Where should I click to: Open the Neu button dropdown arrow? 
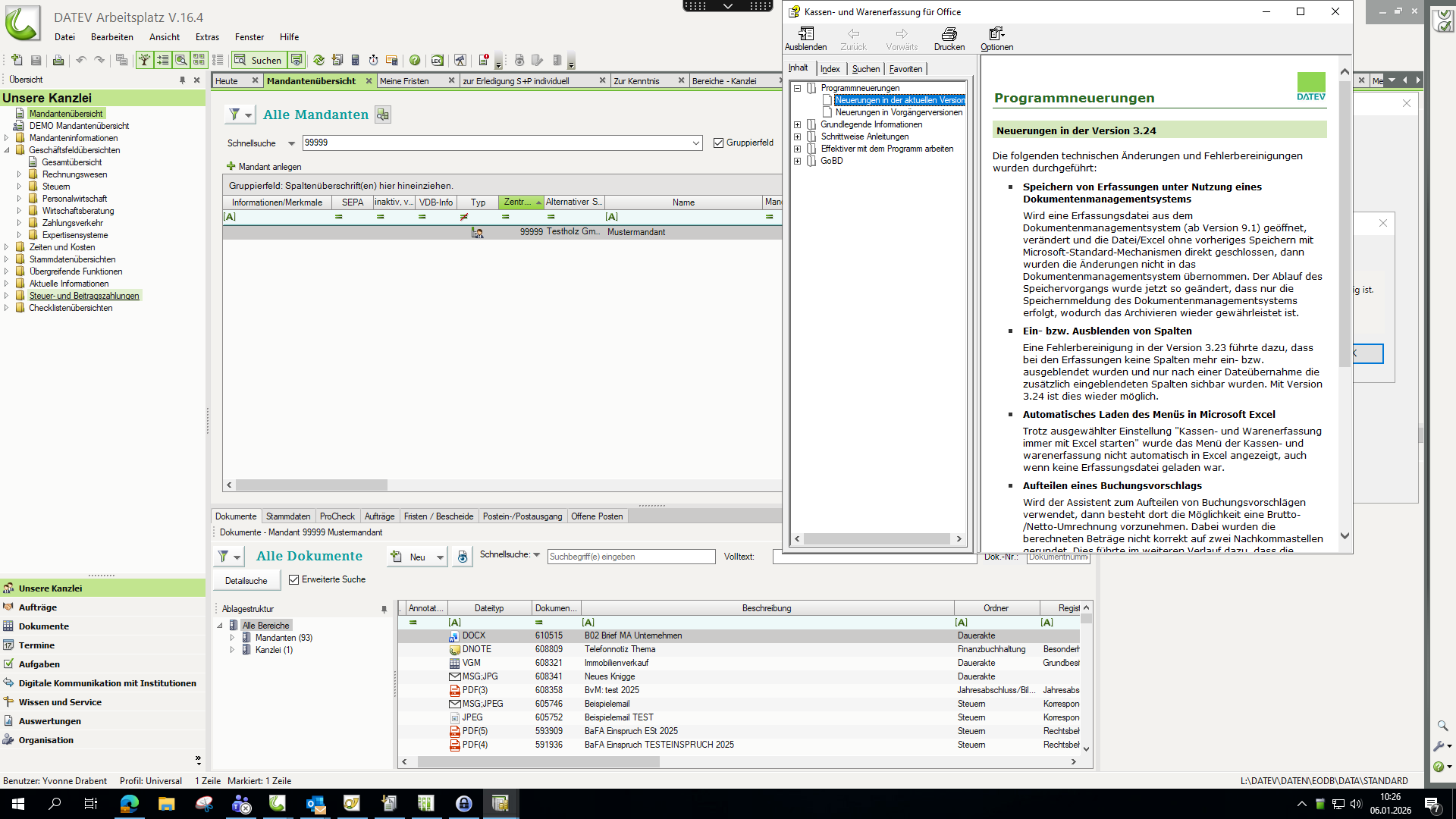(440, 557)
